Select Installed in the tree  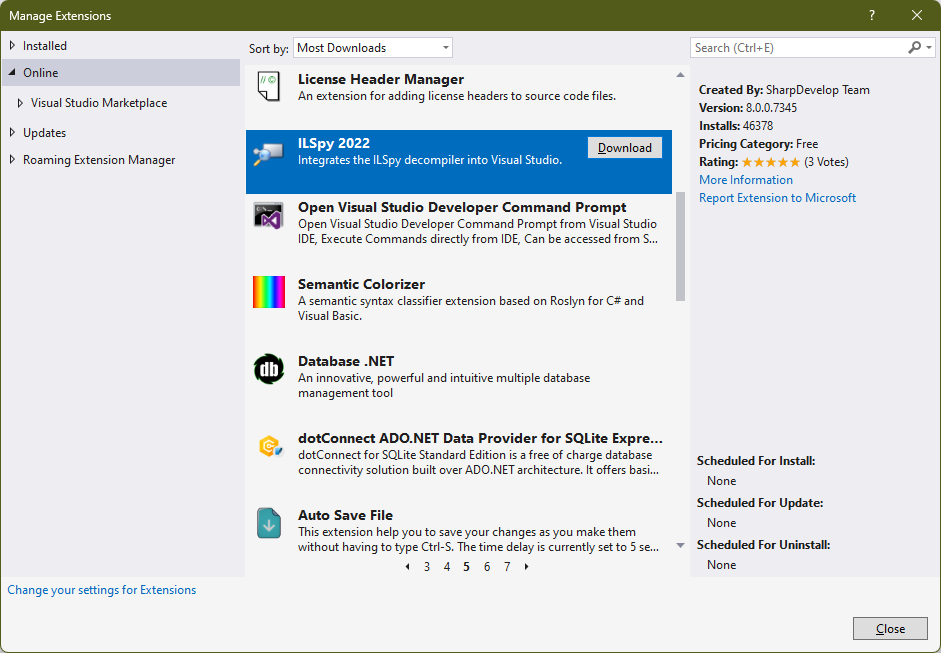click(45, 46)
